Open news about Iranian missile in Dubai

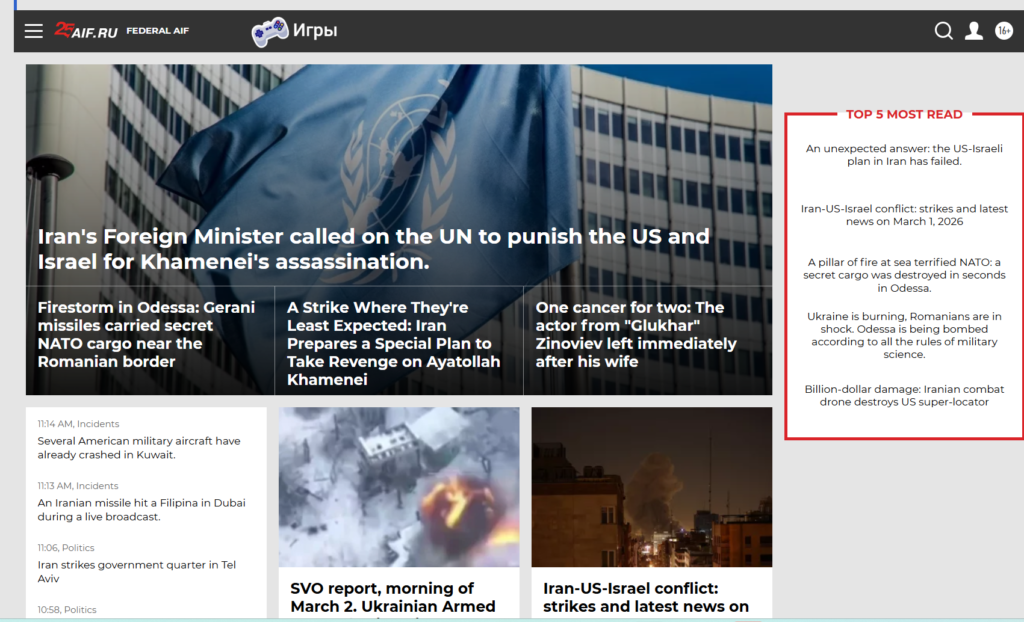pyautogui.click(x=141, y=509)
